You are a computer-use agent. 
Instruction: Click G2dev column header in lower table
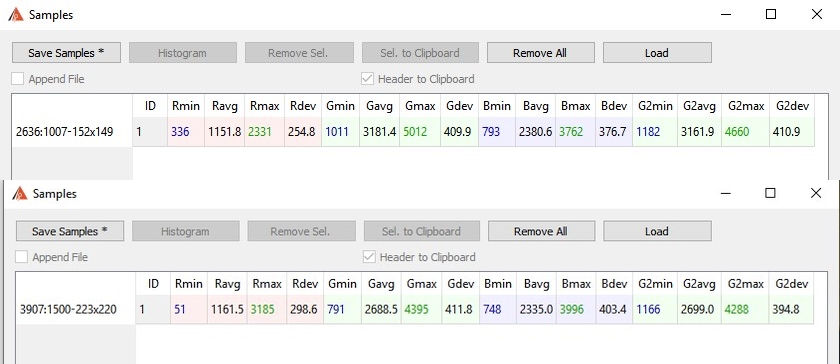[790, 284]
